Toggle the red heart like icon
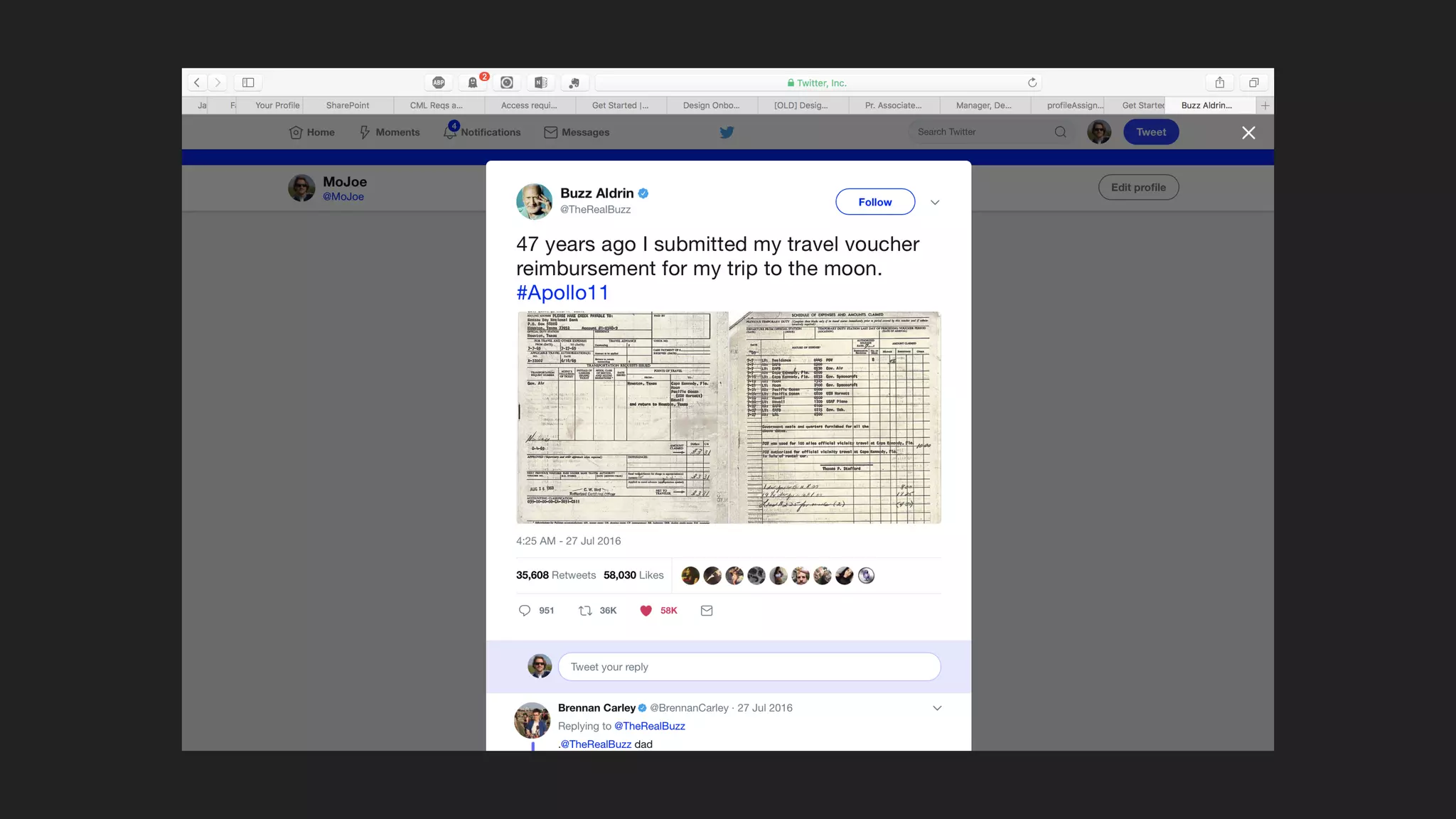 [x=646, y=611]
